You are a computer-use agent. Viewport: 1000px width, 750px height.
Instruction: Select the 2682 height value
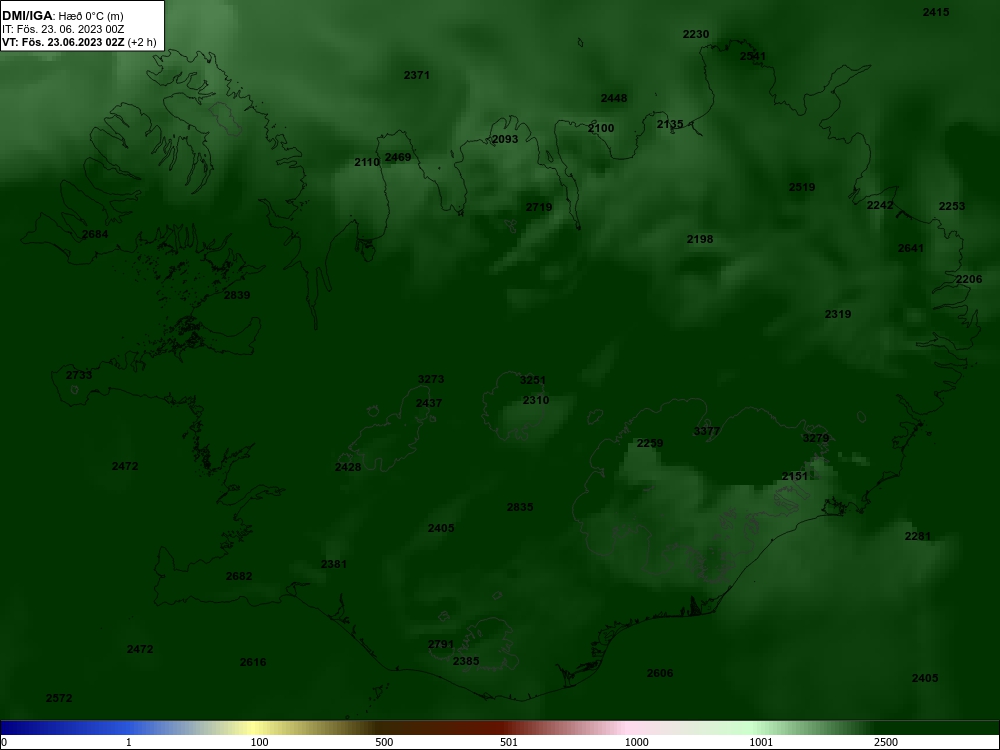pyautogui.click(x=239, y=577)
